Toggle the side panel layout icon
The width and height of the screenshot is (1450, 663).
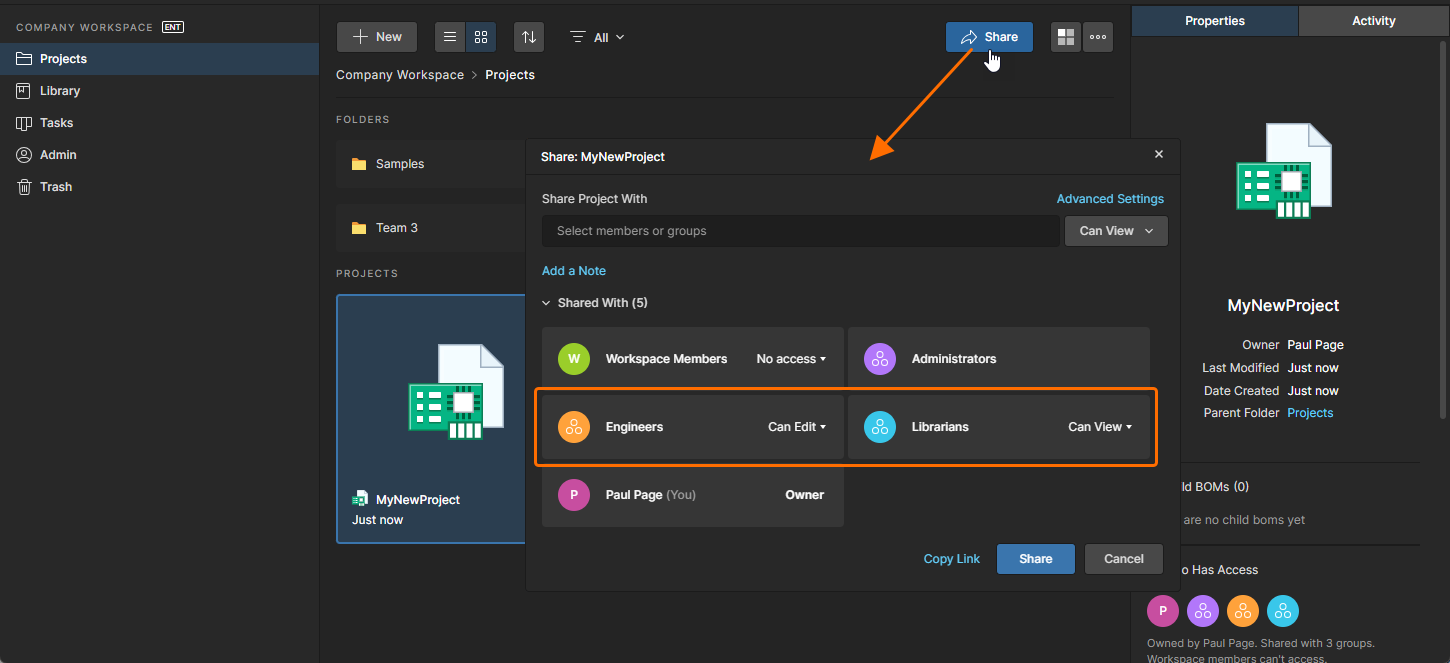coord(1066,37)
